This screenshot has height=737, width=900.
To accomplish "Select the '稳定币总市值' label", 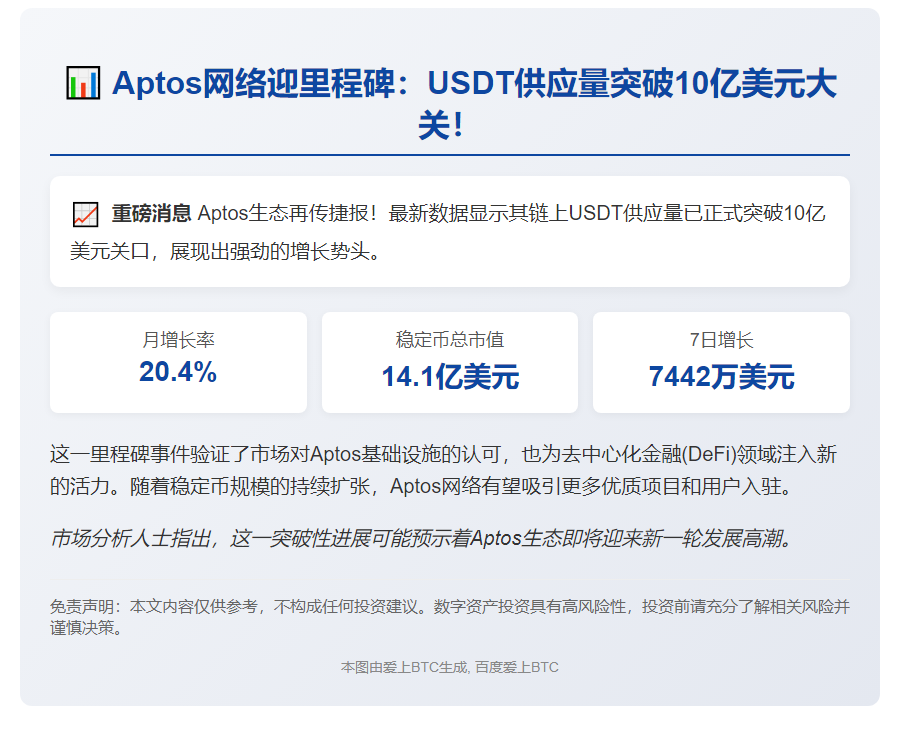I will [x=449, y=340].
